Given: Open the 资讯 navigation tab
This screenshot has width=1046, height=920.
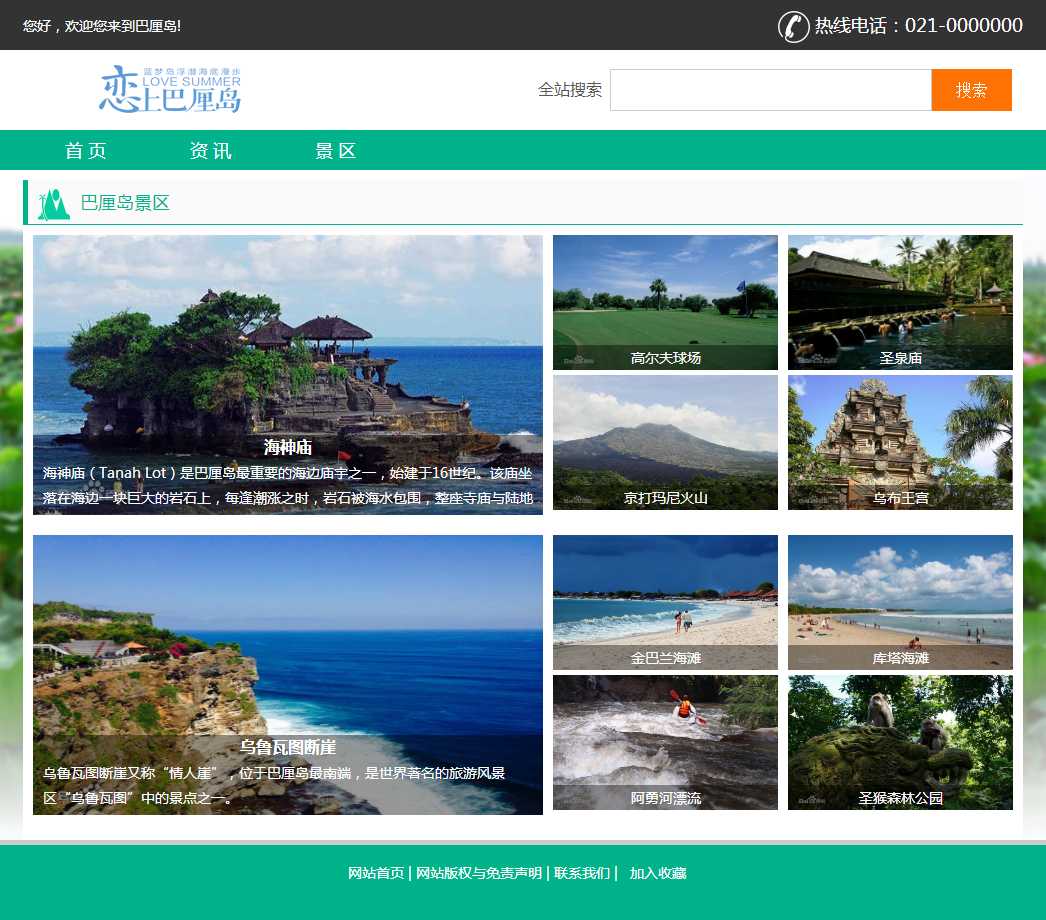Looking at the screenshot, I should coord(211,151).
